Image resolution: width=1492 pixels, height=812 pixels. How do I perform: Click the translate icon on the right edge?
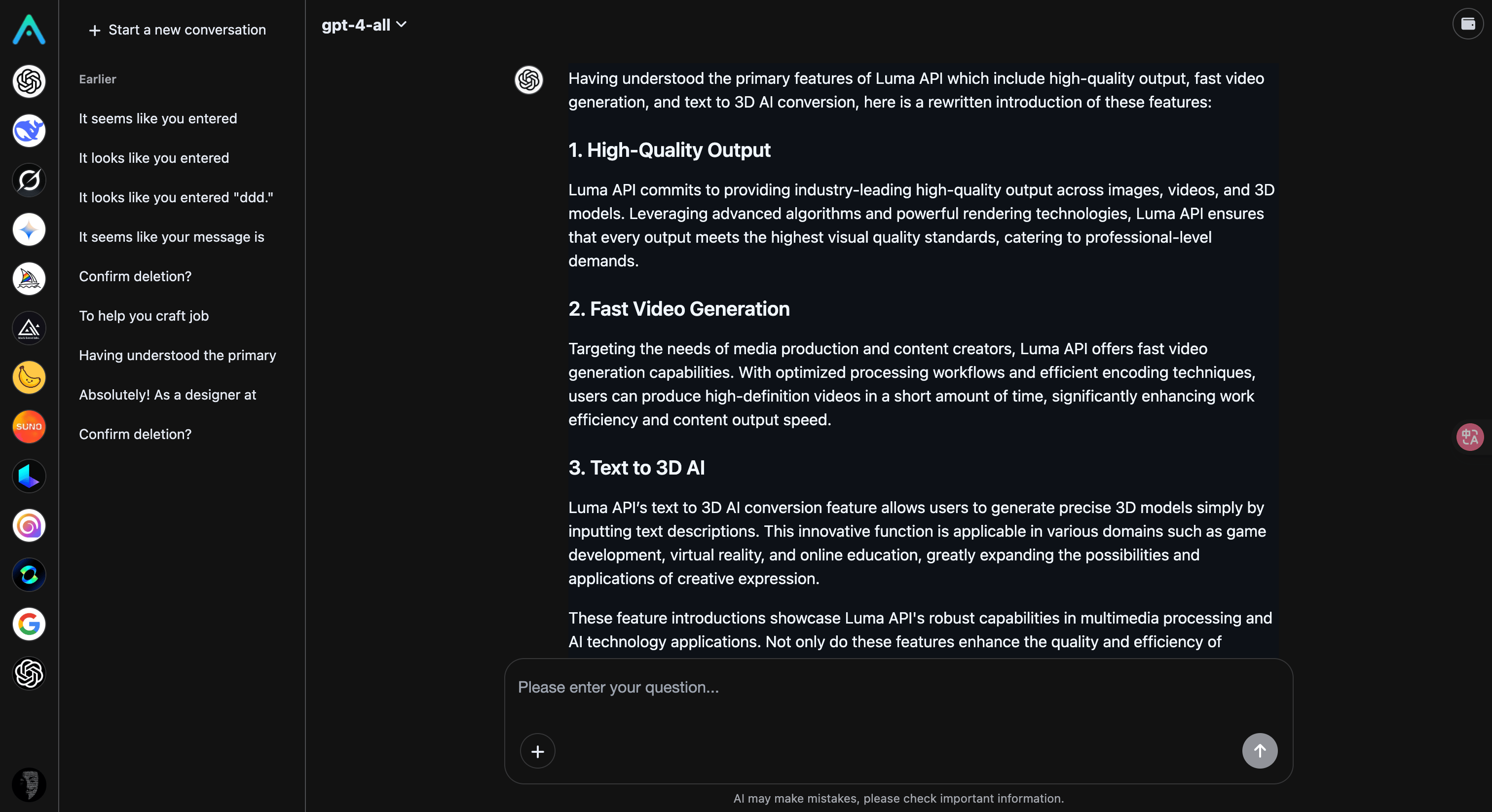click(x=1469, y=437)
